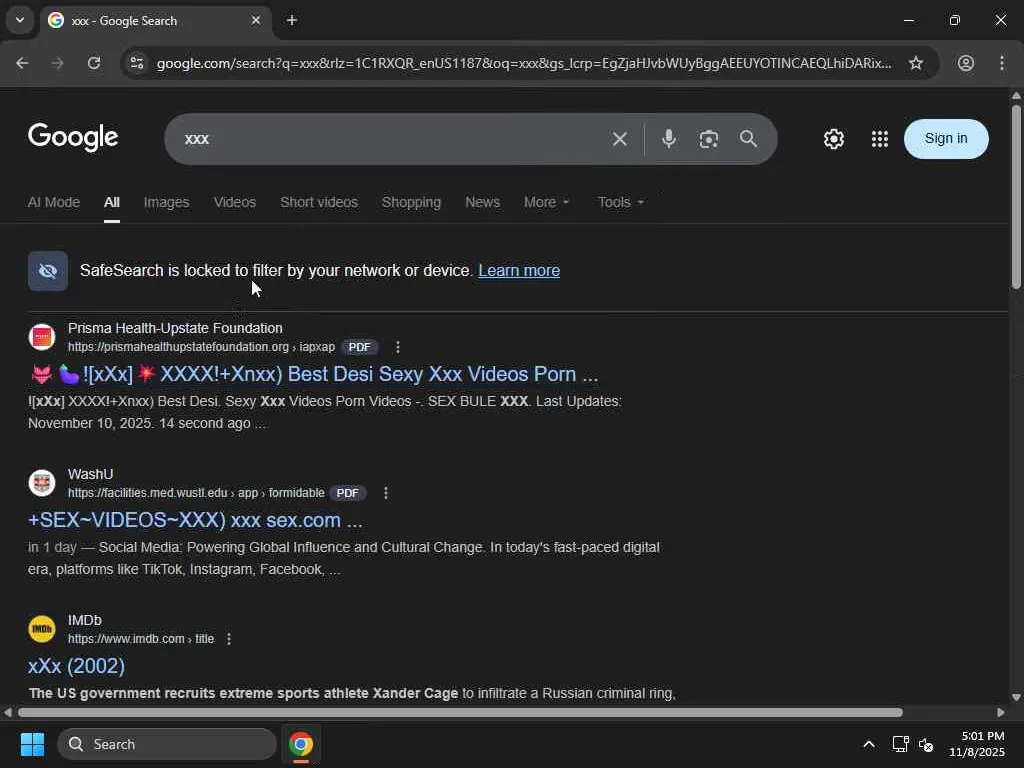Switch to Shopping results

(411, 202)
